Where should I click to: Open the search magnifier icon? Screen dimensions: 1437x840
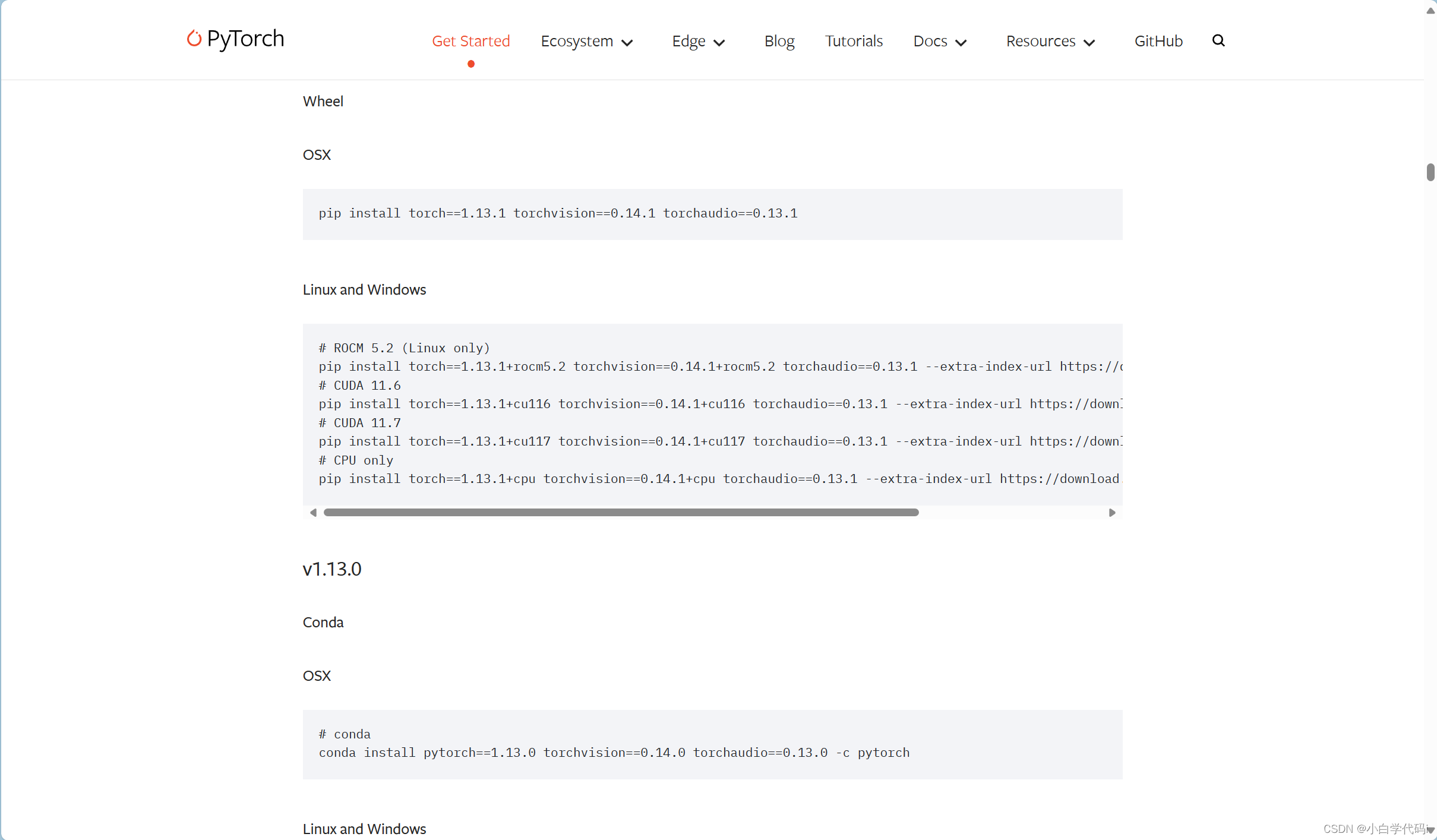(x=1219, y=40)
